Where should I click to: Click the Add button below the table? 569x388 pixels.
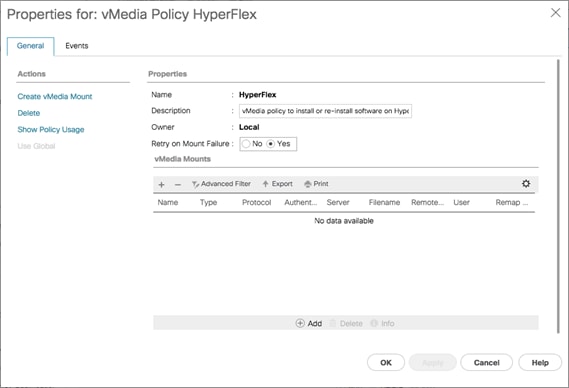[x=309, y=323]
